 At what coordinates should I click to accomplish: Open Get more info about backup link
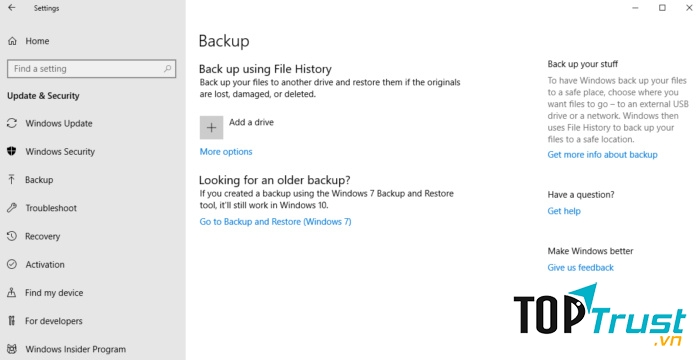pyautogui.click(x=602, y=155)
